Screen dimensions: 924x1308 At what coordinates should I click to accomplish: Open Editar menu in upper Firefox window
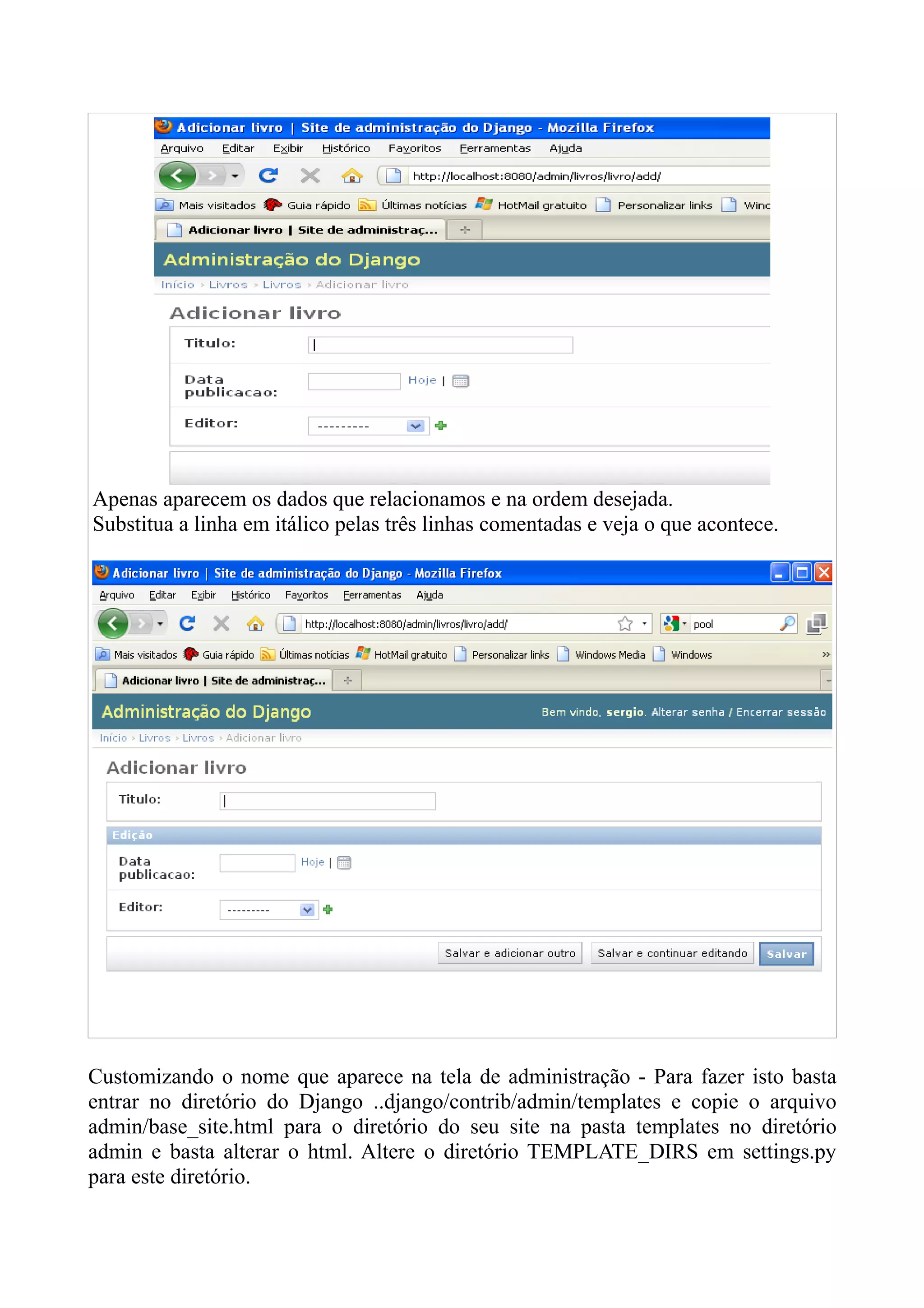click(x=238, y=148)
